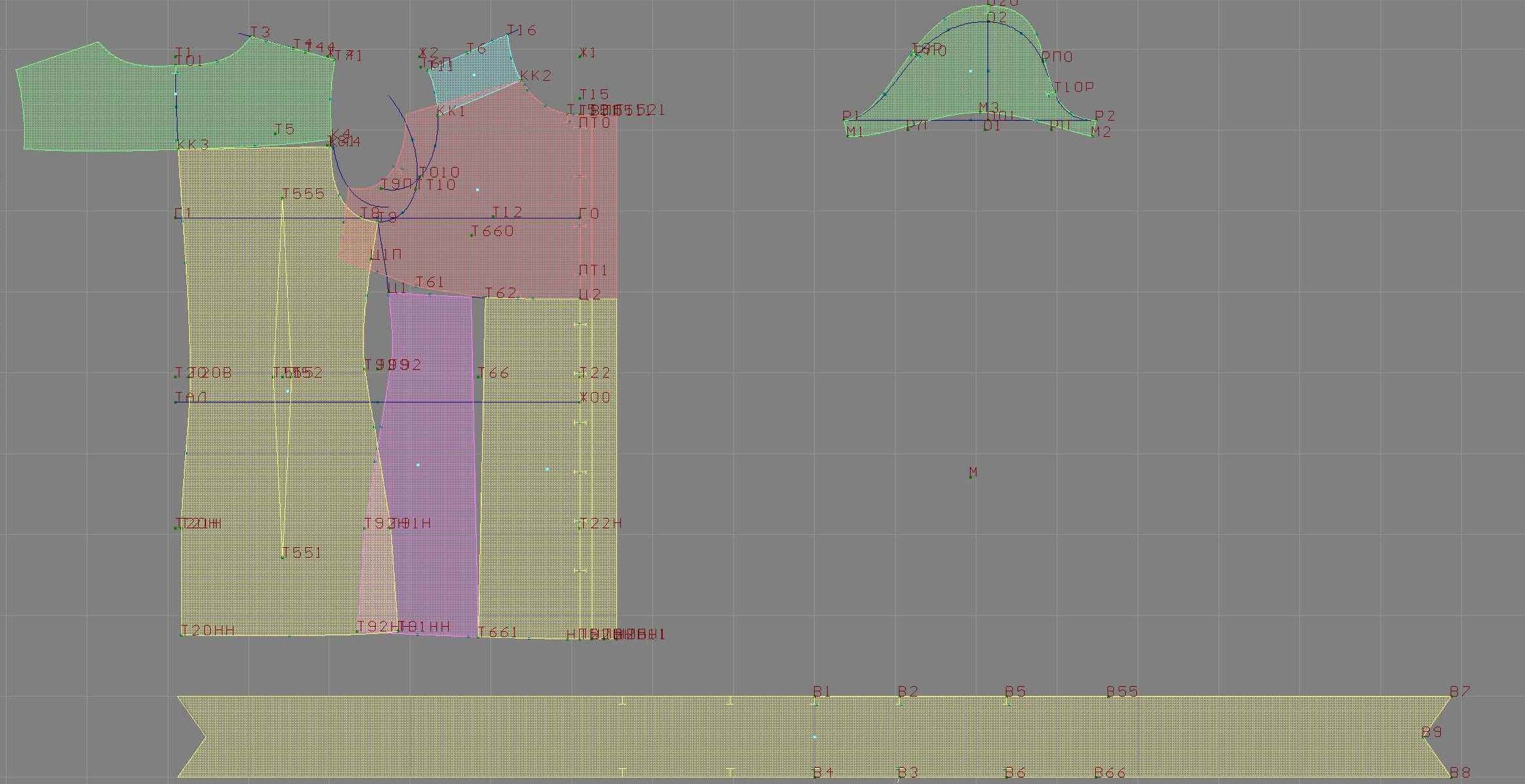Screen dimensions: 1525x784
Task: Select point T16 on the cyan piece
Action: coord(509,35)
